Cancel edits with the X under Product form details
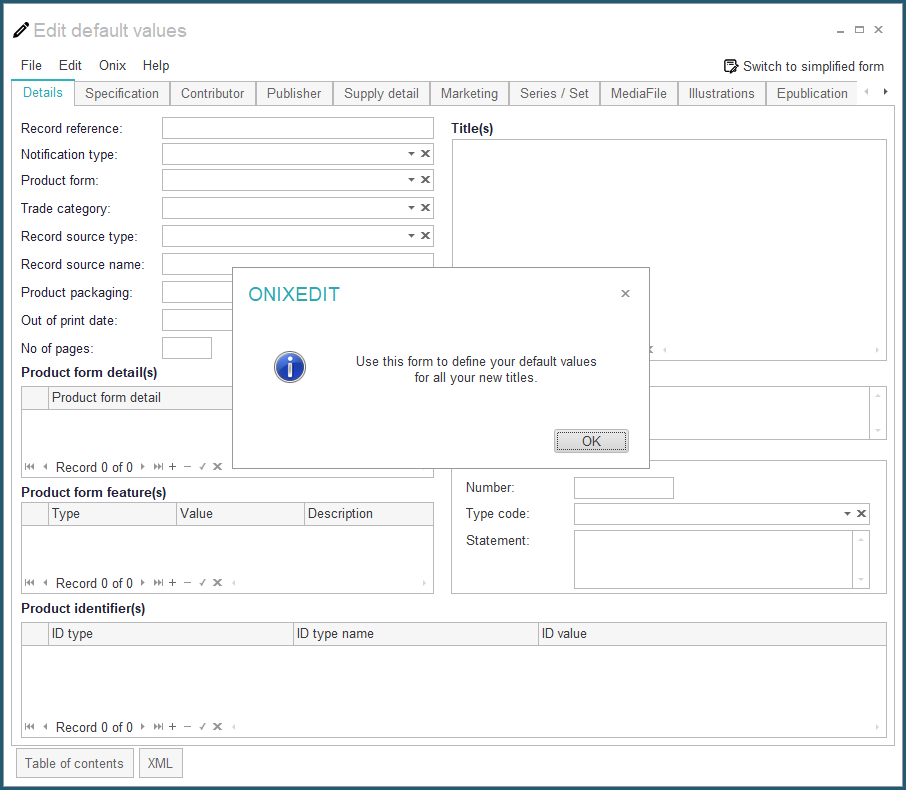 click(216, 467)
